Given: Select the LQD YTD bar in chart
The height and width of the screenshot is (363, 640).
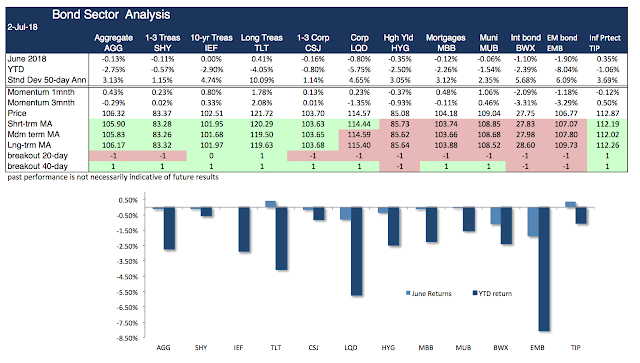Looking at the screenshot, I should [x=356, y=251].
